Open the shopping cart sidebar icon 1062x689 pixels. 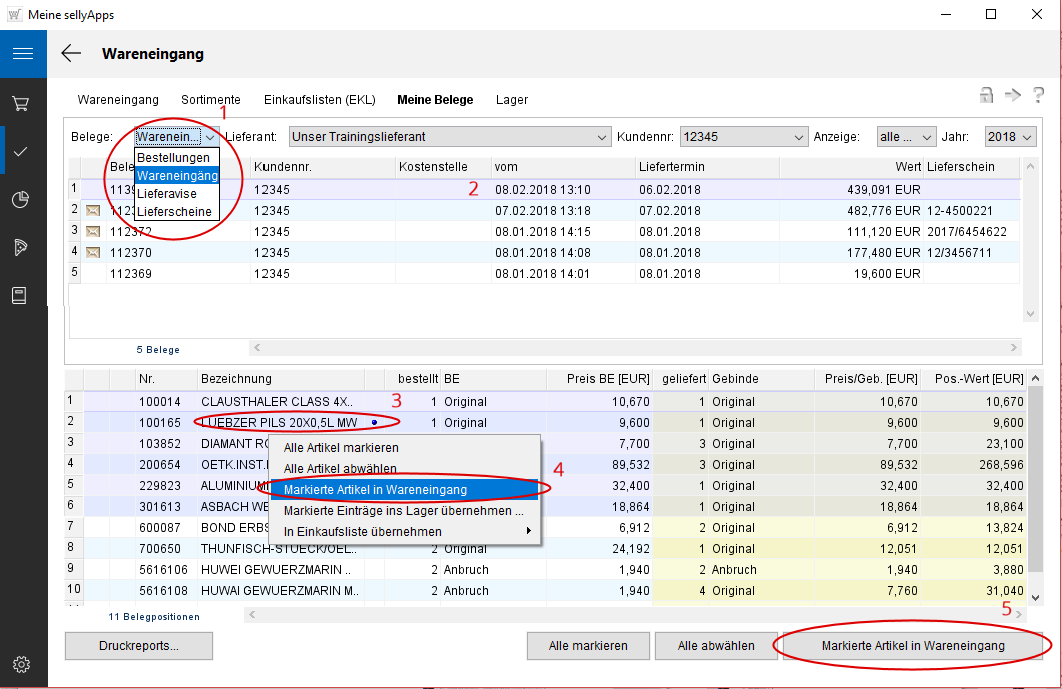tap(21, 103)
